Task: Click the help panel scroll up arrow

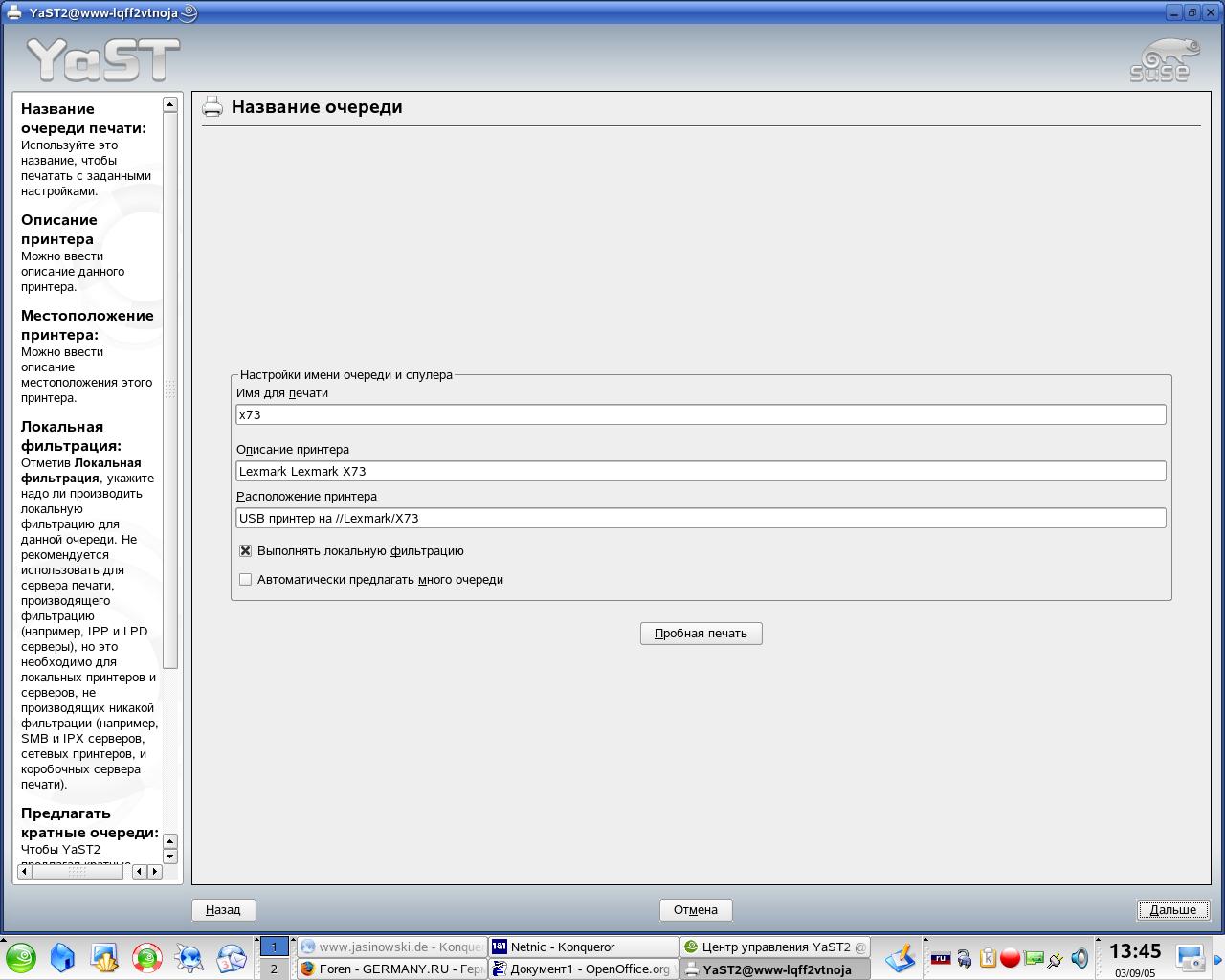Action: [169, 104]
